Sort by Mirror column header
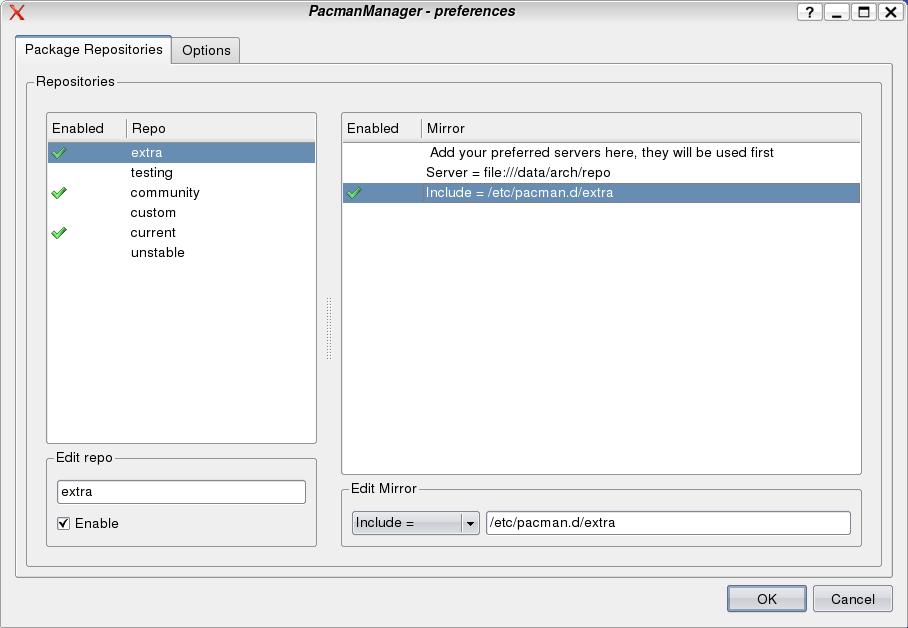This screenshot has height=628, width=908. pos(640,129)
